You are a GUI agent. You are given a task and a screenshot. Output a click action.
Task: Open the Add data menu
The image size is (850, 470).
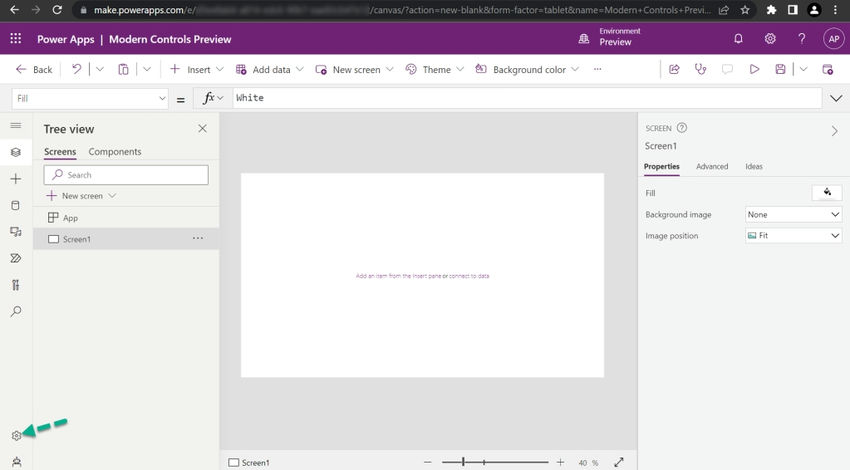point(269,69)
